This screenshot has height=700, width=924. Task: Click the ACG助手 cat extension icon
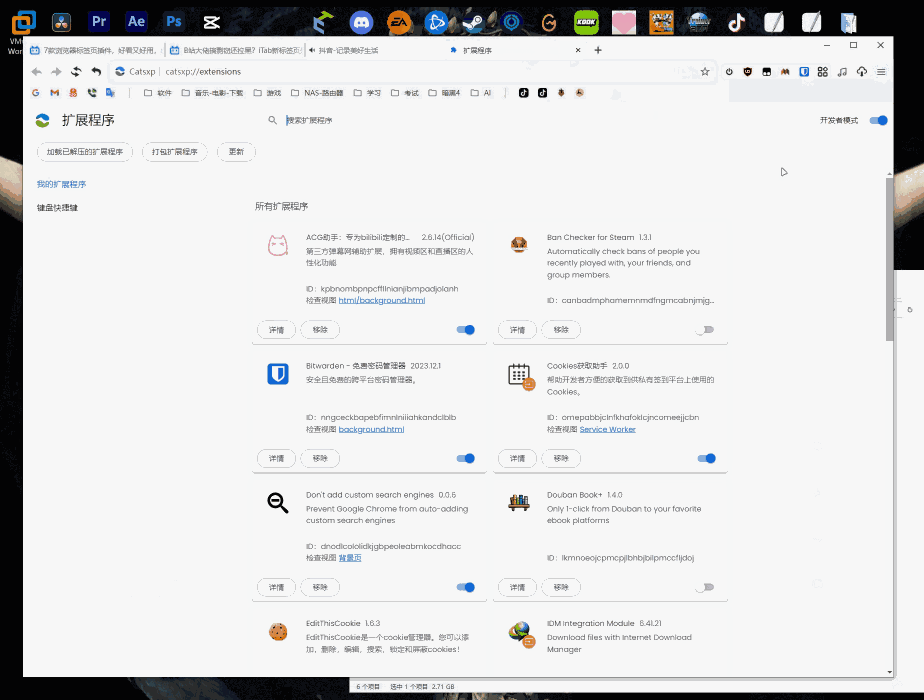click(x=278, y=246)
